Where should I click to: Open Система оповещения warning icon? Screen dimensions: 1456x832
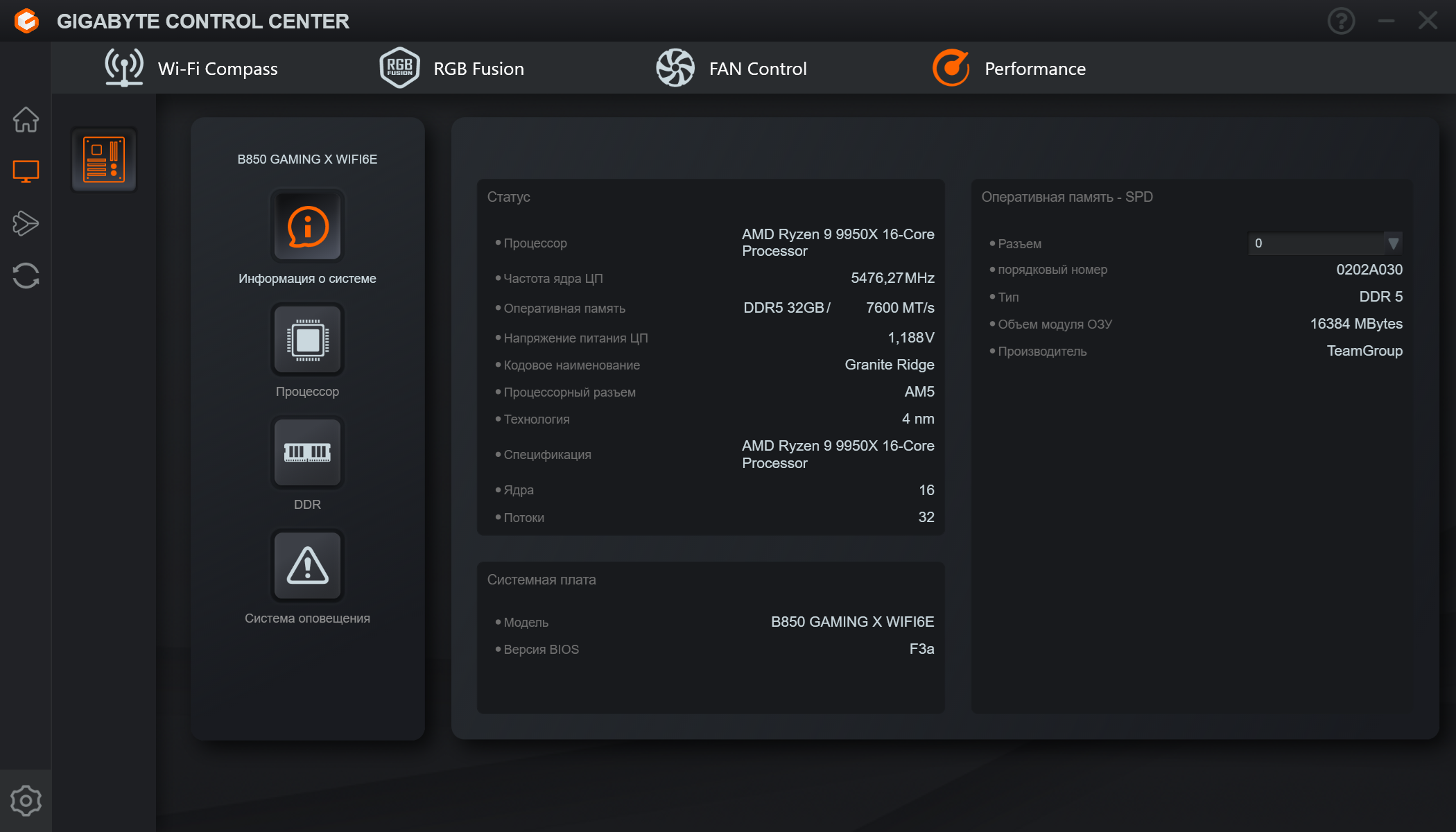point(307,566)
